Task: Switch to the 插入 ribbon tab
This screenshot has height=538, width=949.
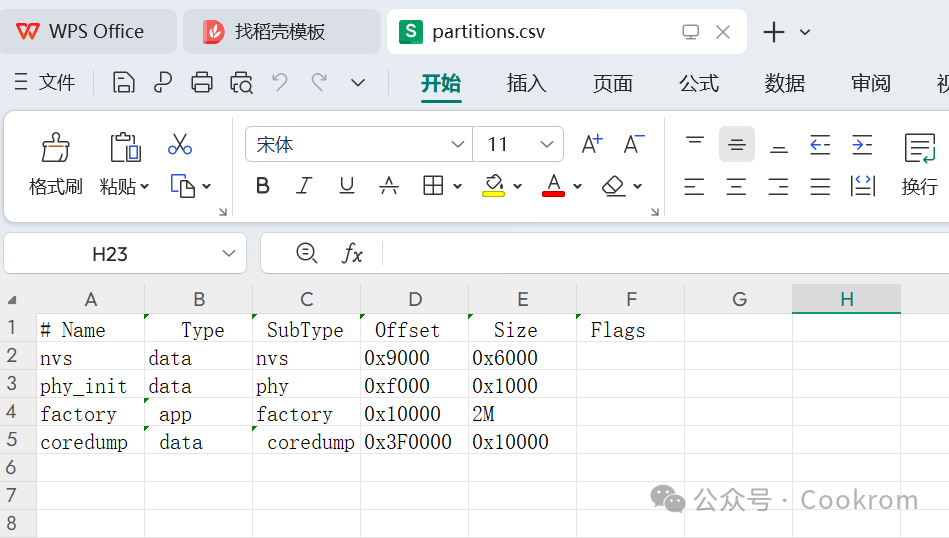Action: tap(527, 84)
